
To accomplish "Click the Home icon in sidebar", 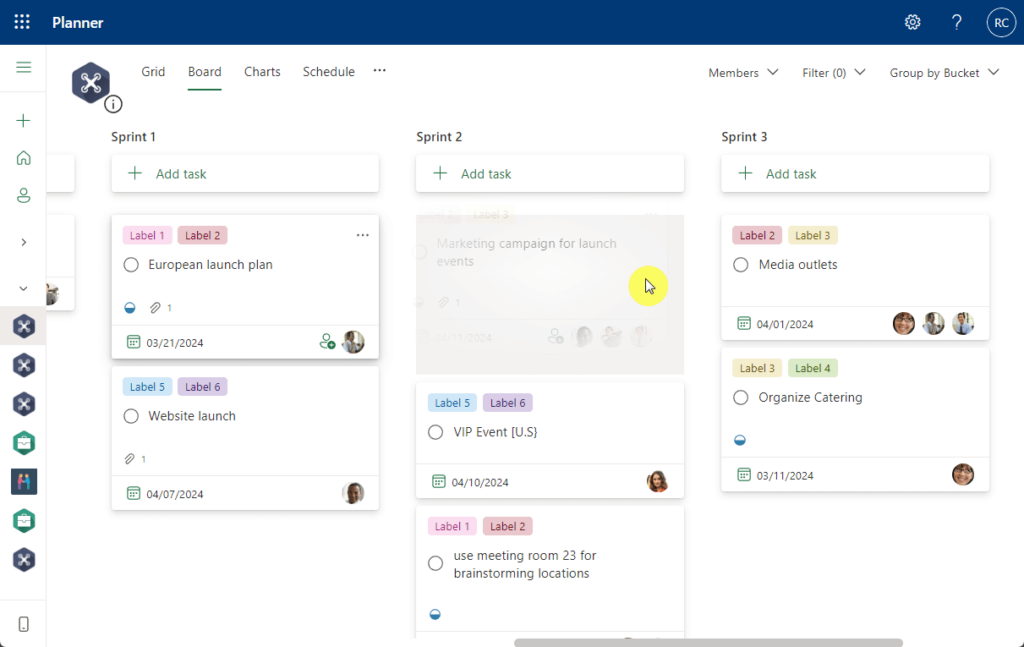I will [24, 158].
